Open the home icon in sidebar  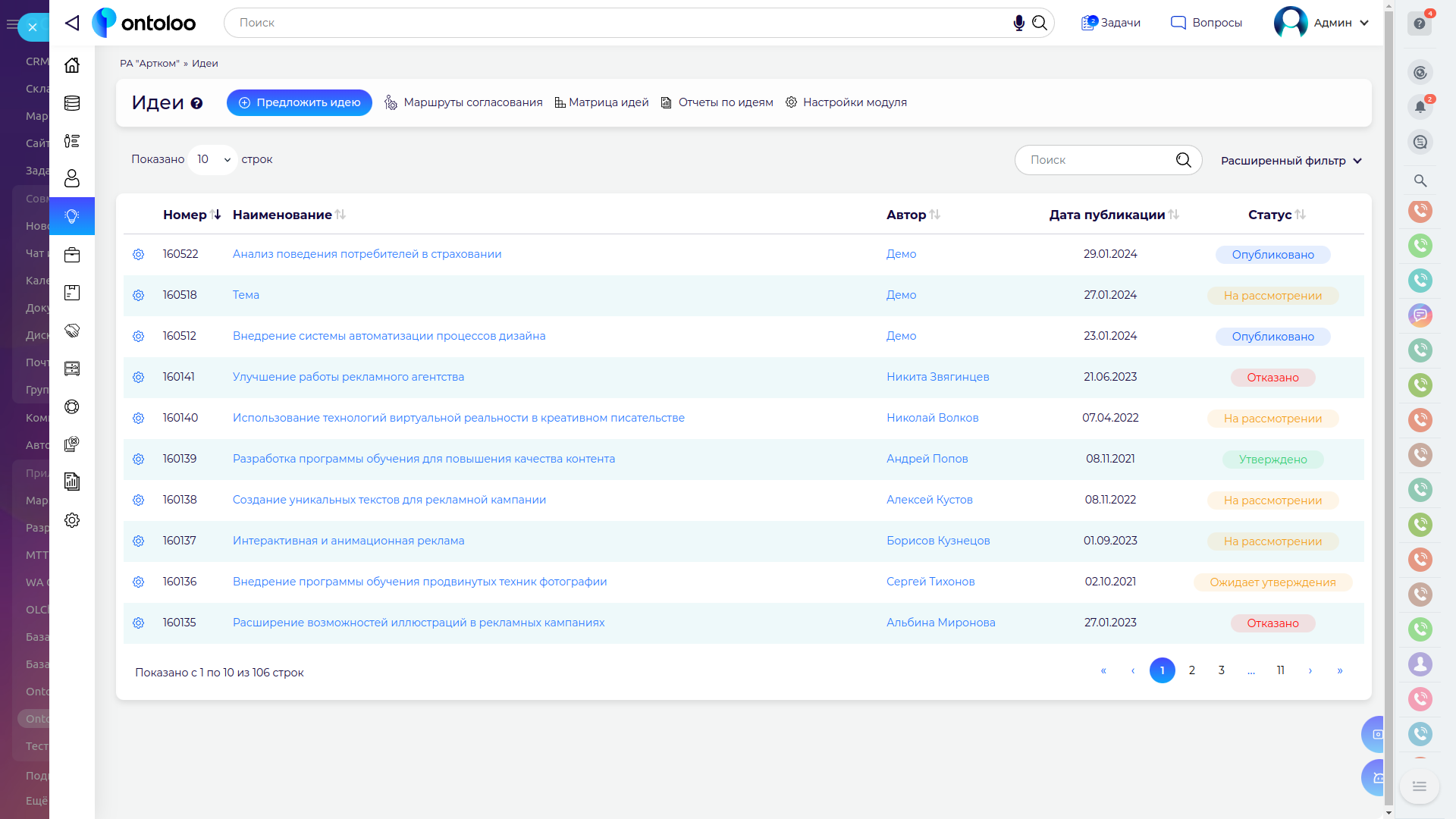point(72,65)
